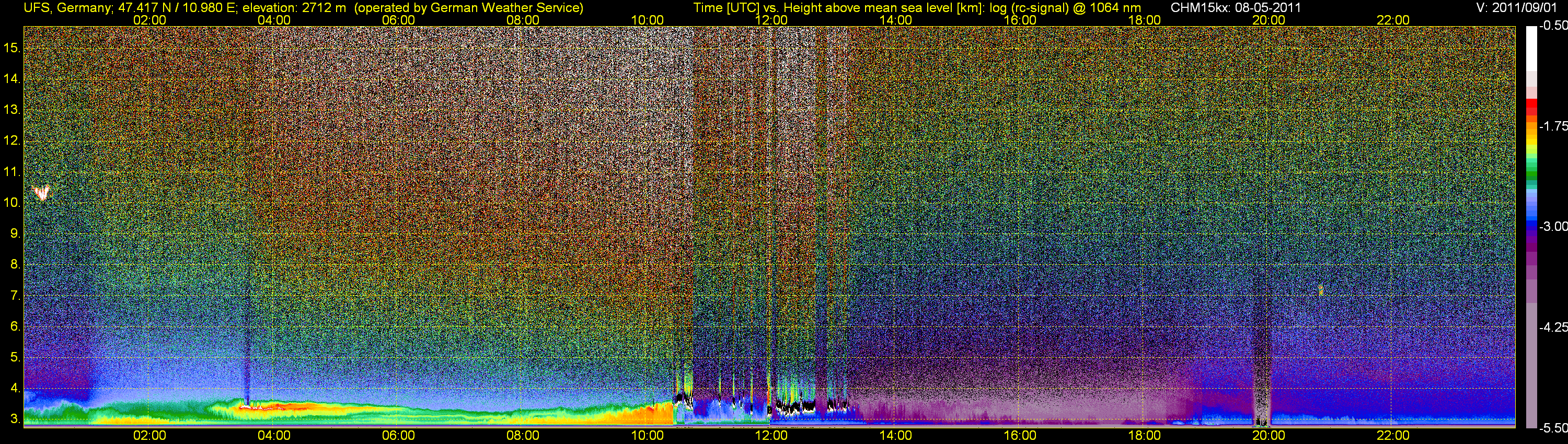Screen dimensions: 1568x444
Task: Click the "13." height axis label
Action: [11, 110]
